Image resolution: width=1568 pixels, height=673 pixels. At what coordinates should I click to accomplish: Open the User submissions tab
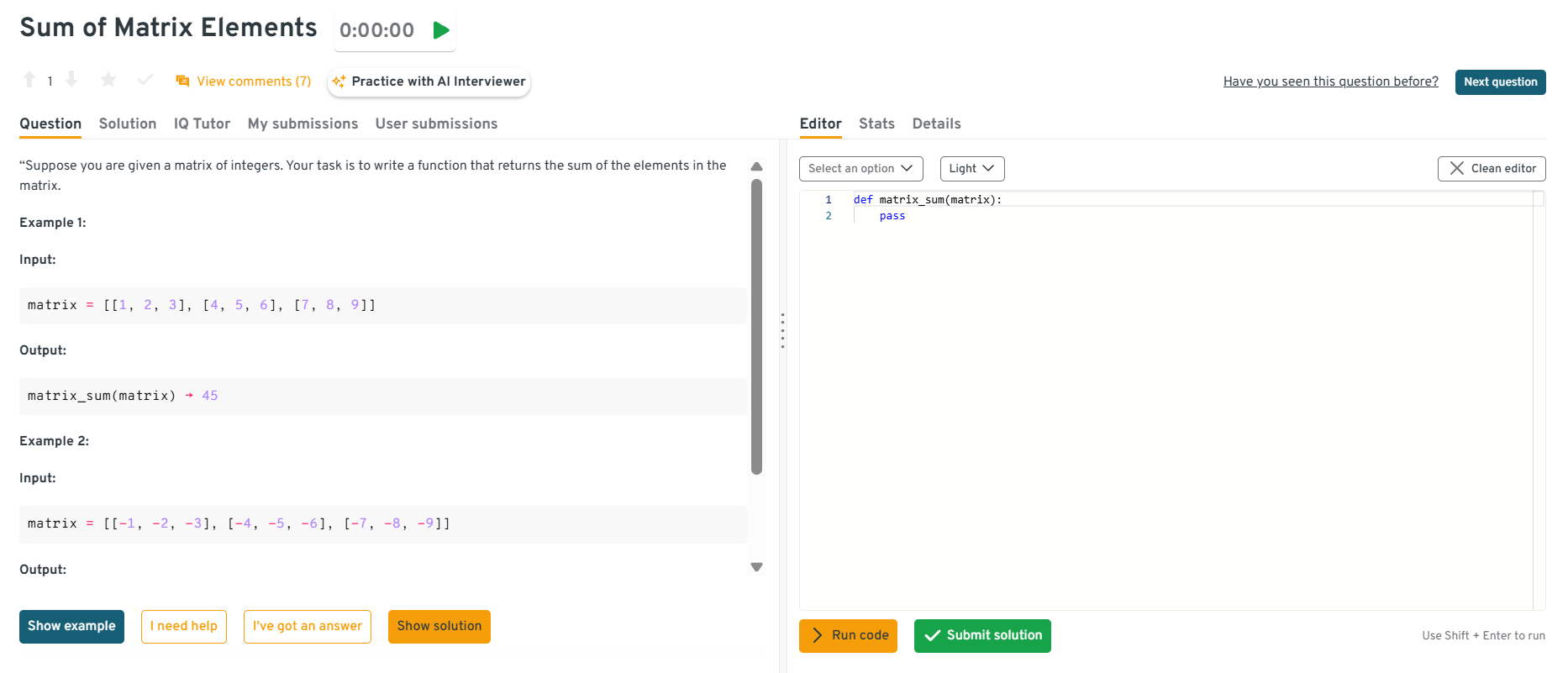click(436, 124)
